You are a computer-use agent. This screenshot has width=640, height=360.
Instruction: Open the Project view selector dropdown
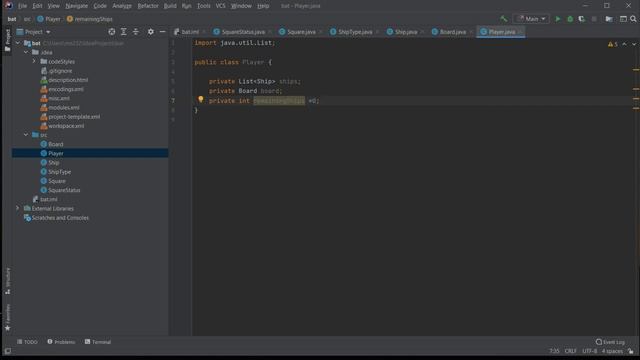(33, 31)
